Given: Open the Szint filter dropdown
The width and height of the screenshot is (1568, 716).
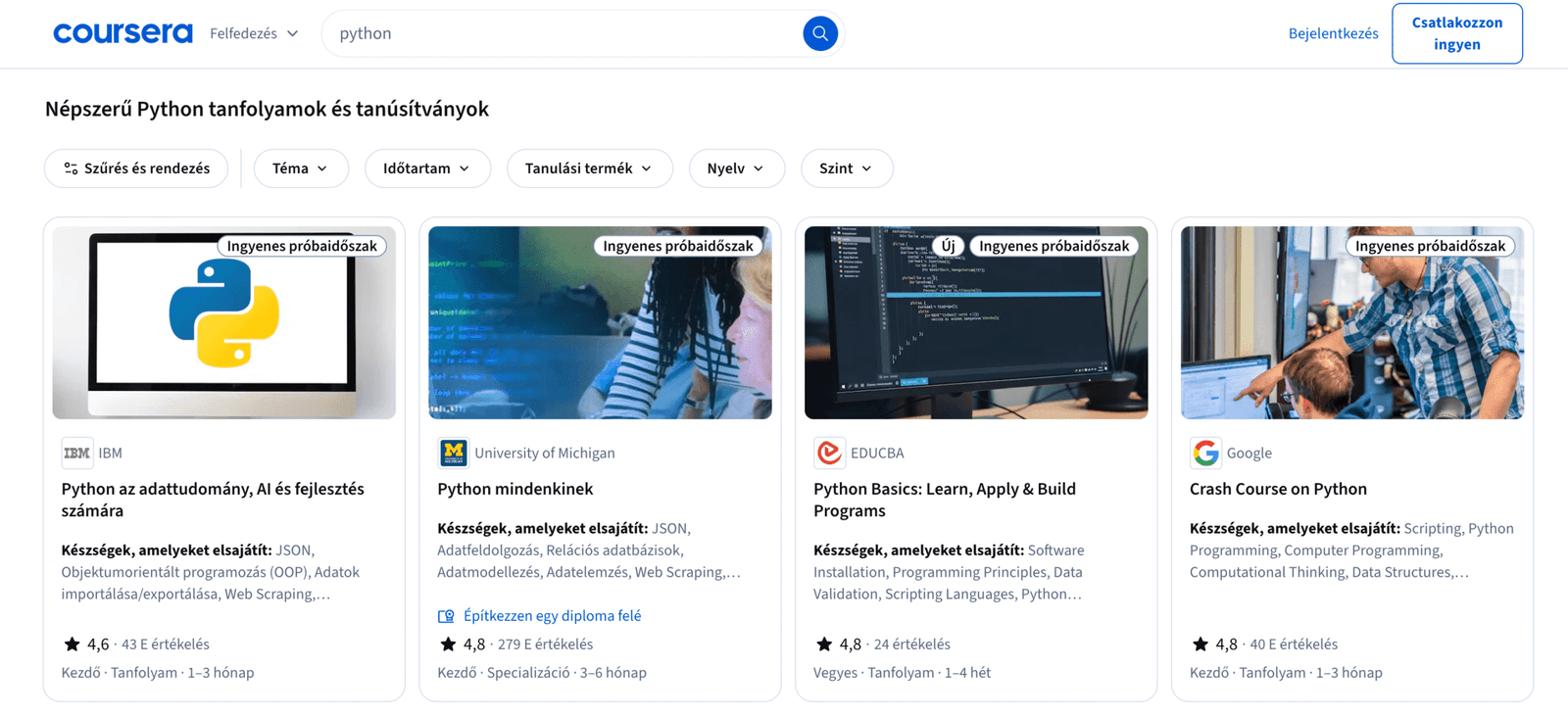Looking at the screenshot, I should pyautogui.click(x=847, y=168).
